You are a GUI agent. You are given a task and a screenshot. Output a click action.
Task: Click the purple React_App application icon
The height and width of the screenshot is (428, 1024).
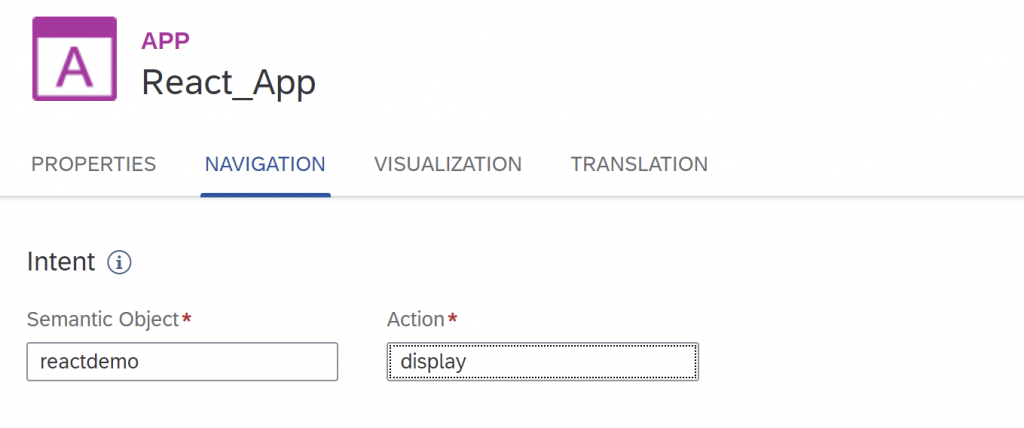[x=74, y=59]
